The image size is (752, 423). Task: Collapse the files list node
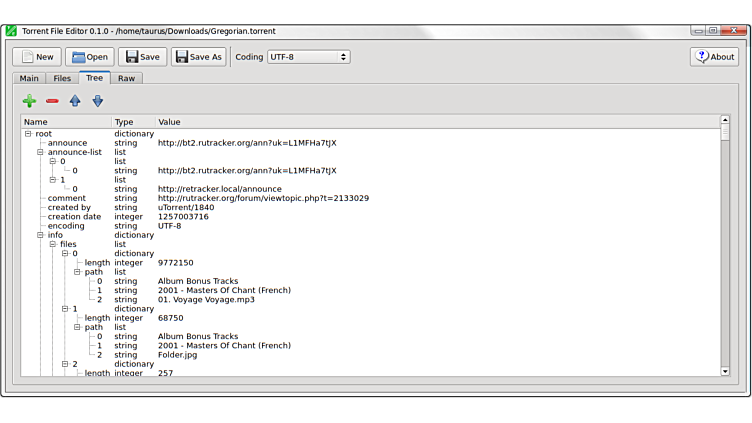tap(53, 244)
